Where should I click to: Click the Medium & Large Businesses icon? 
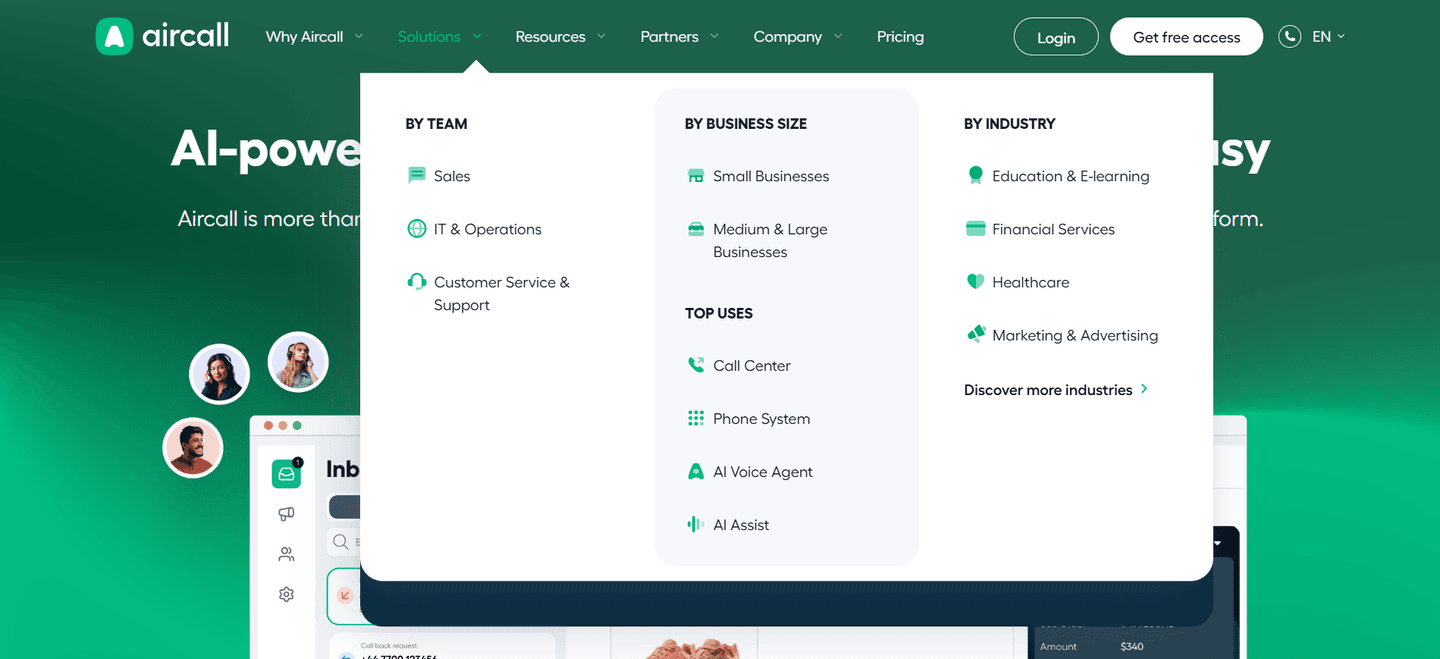[696, 229]
